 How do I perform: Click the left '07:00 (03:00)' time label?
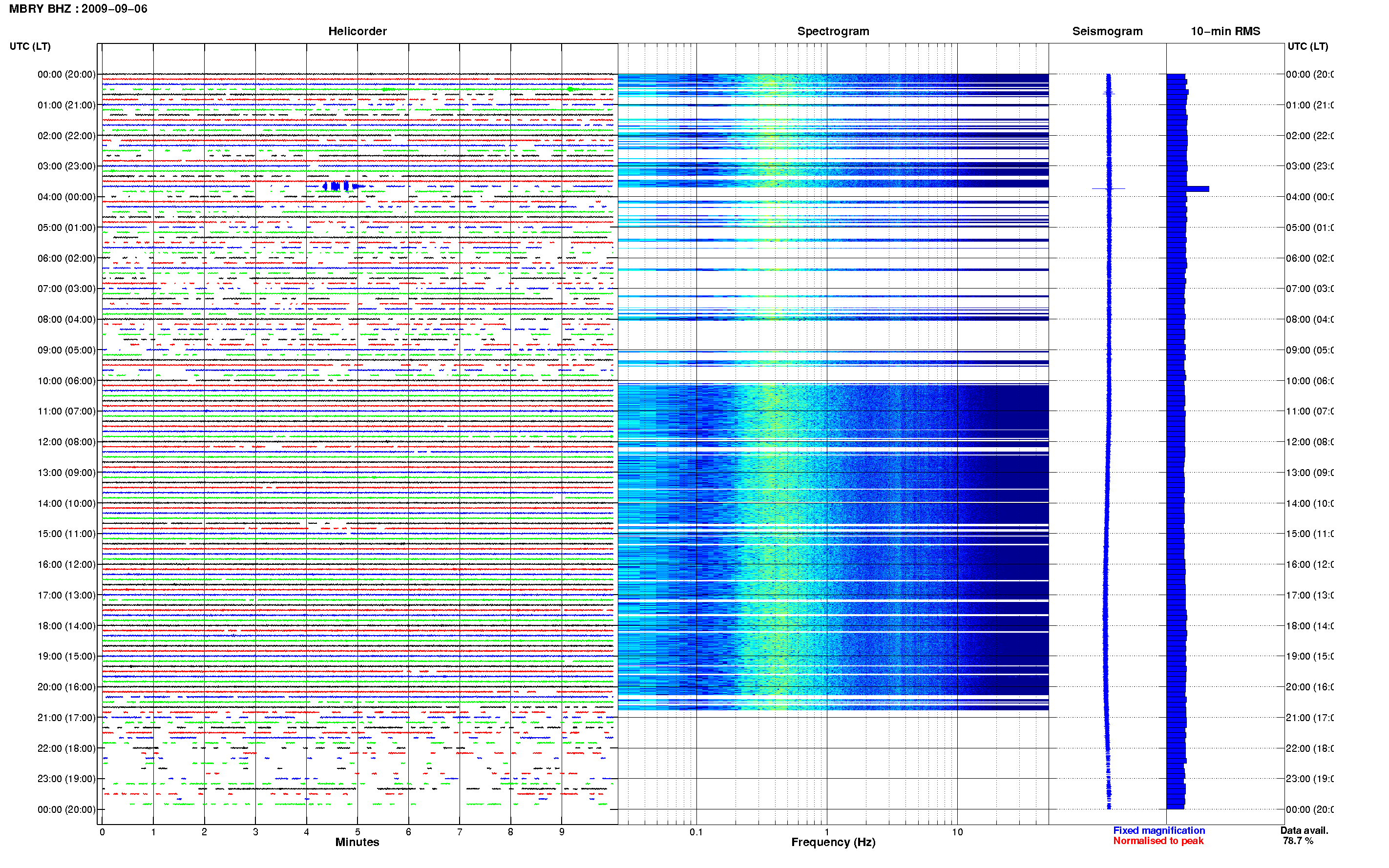click(x=66, y=289)
